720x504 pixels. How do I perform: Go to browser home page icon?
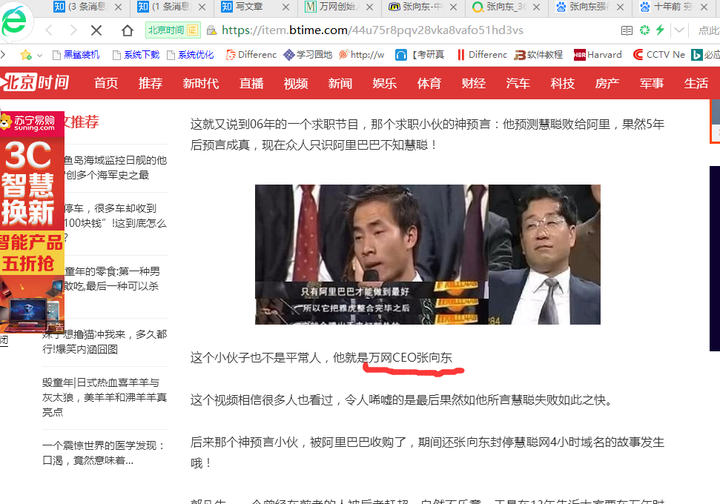click(x=127, y=31)
